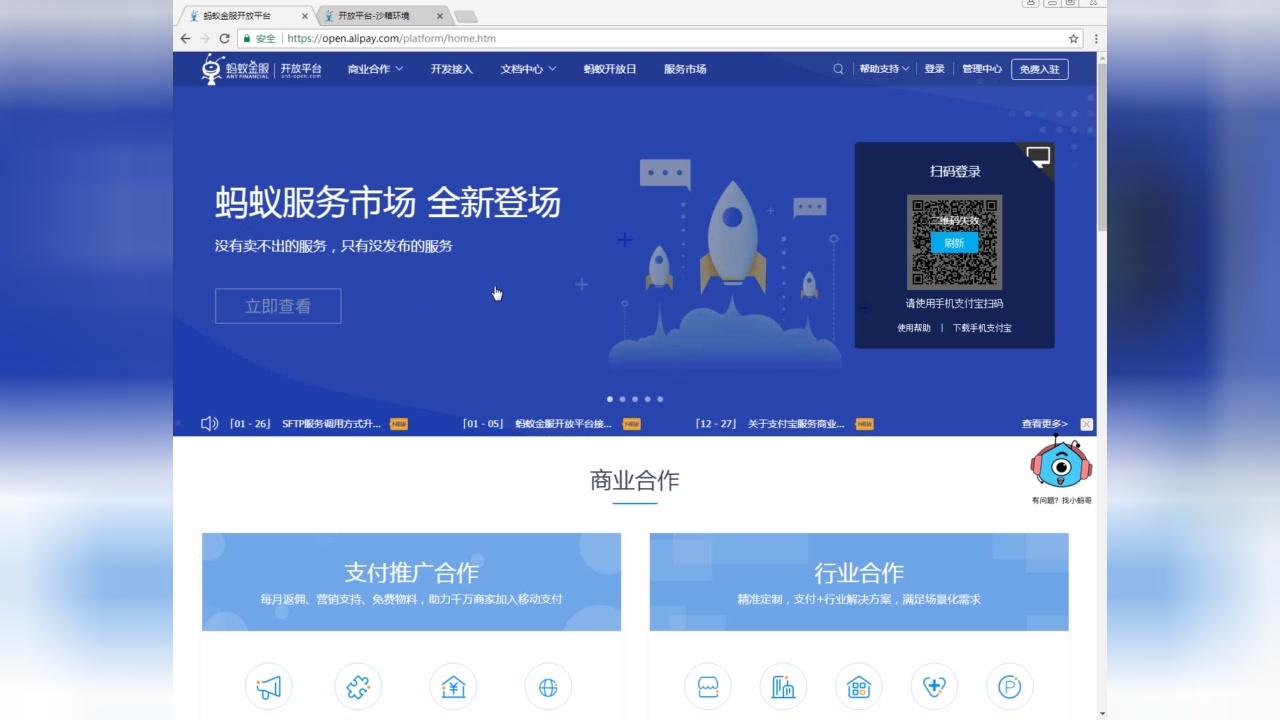Click the 使用帮助 link below QR code
Image resolution: width=1280 pixels, height=720 pixels.
pos(913,328)
